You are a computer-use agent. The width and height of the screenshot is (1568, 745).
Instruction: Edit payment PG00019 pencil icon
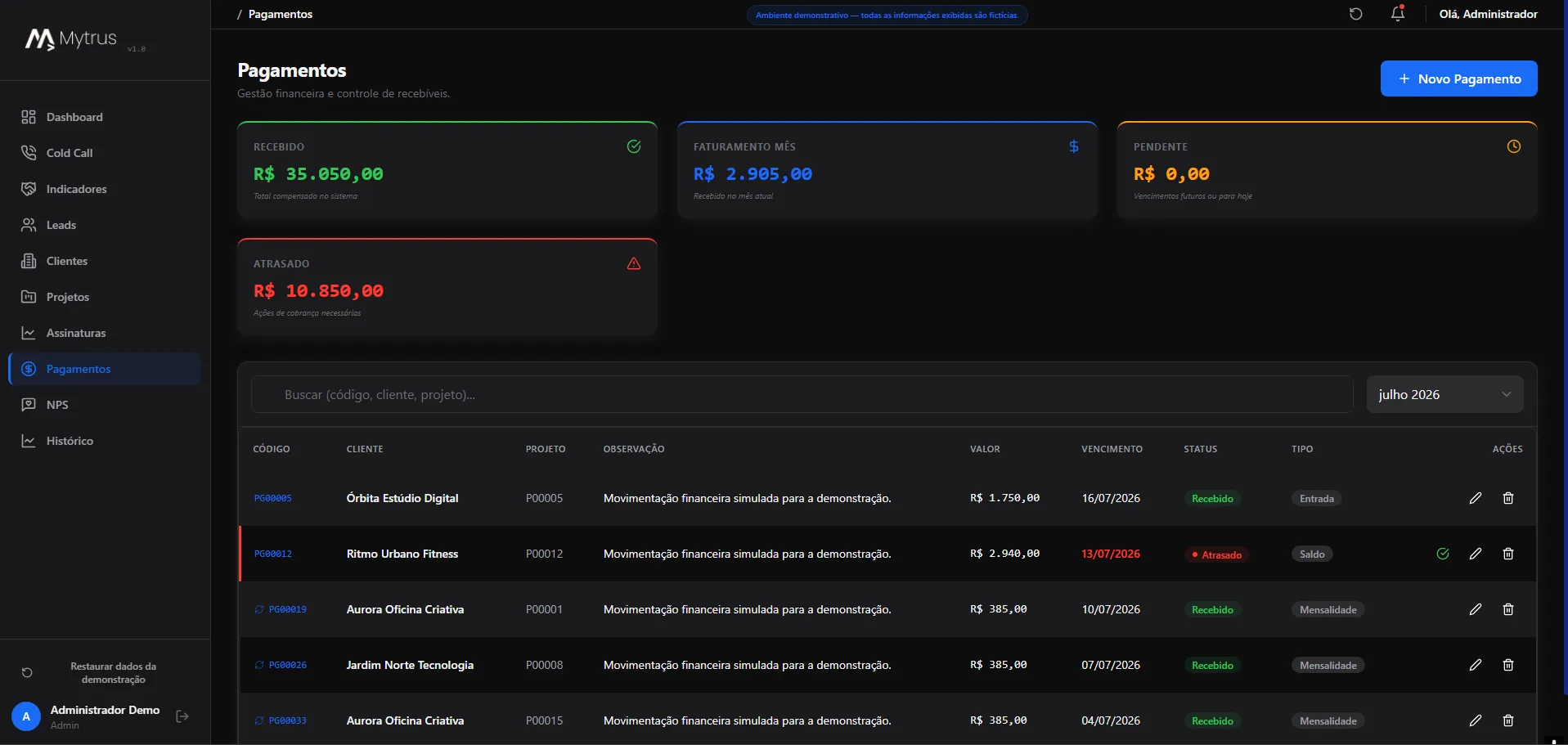click(x=1476, y=609)
